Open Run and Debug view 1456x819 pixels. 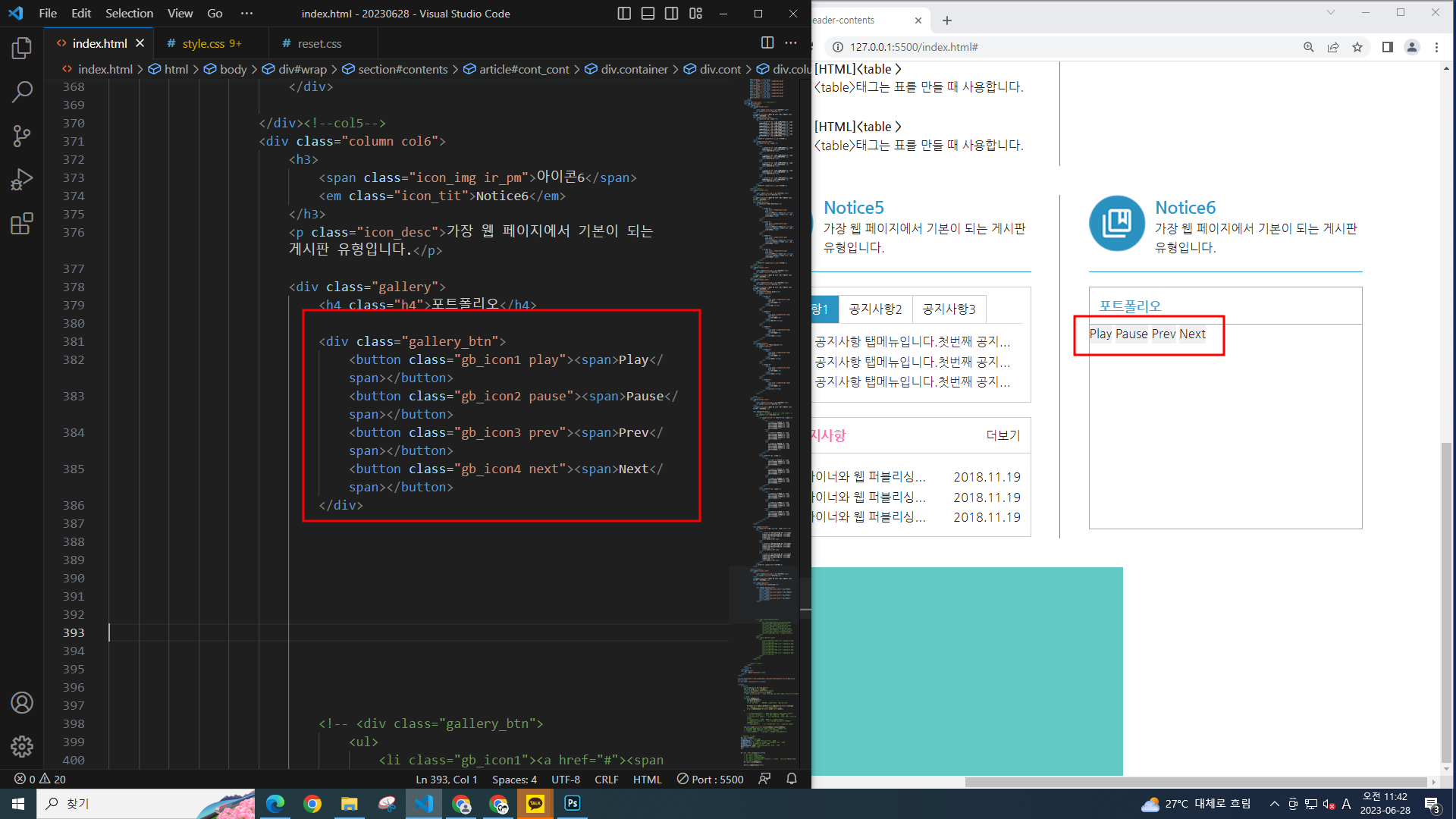[22, 180]
